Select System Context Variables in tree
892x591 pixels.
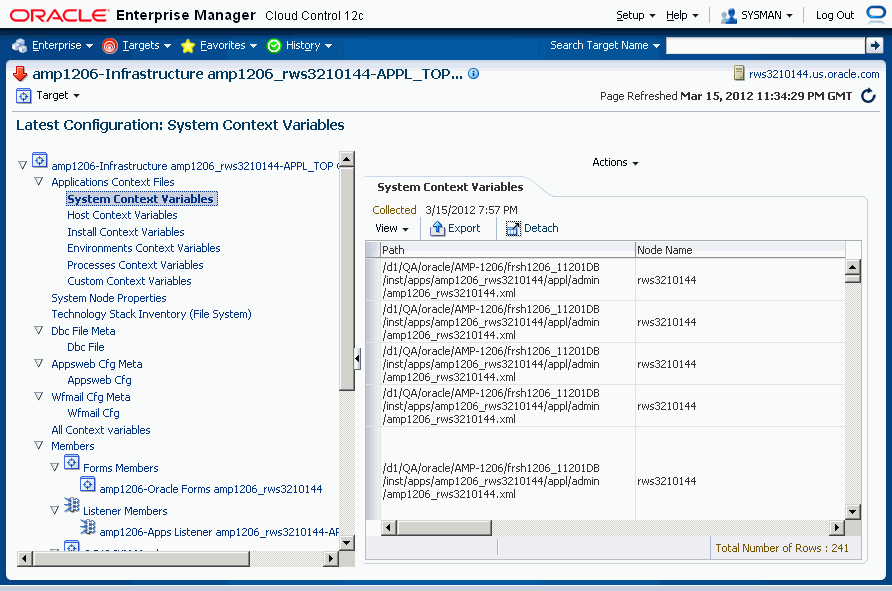click(x=141, y=199)
